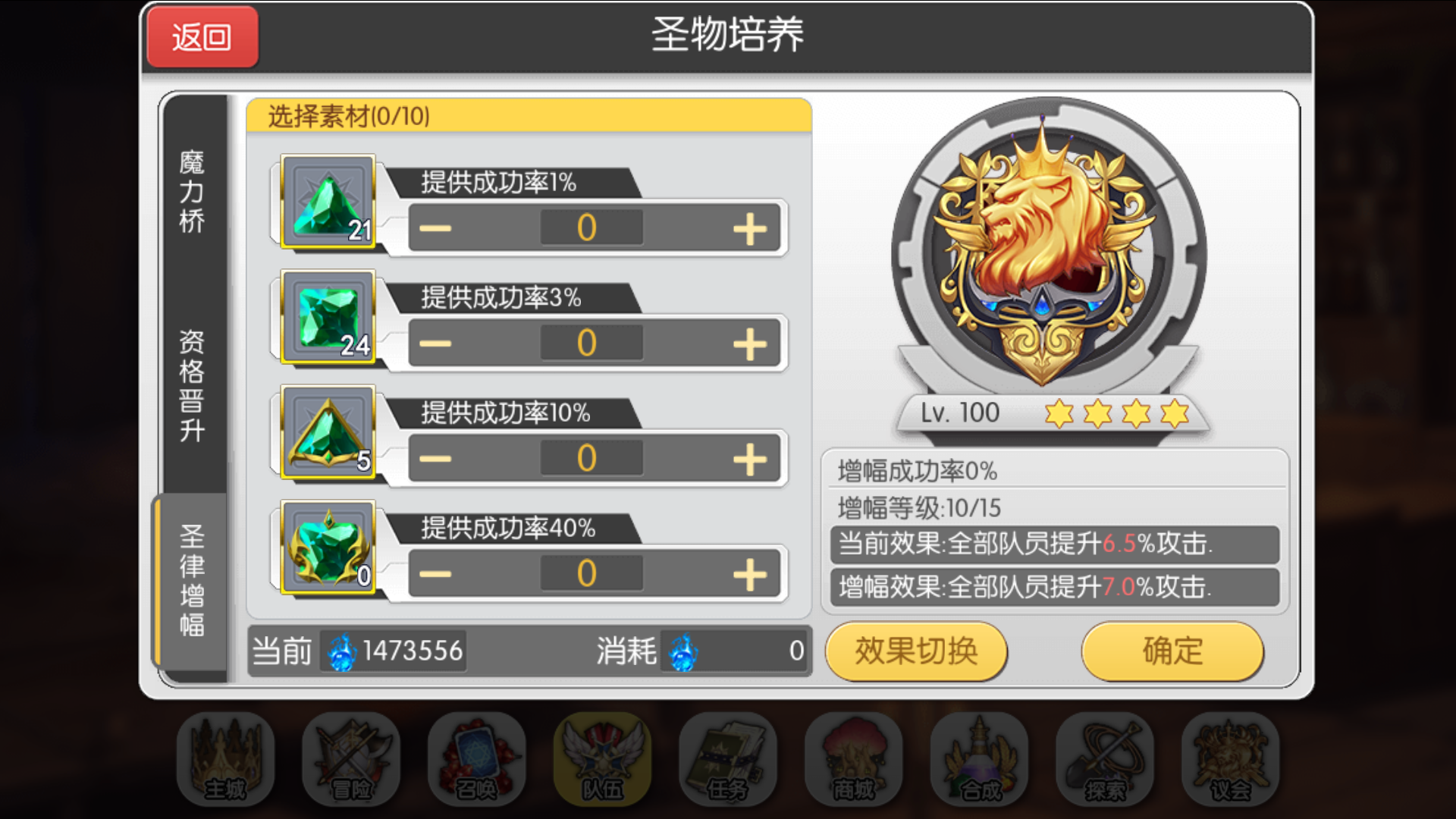Increase the 1% material count with plus
1456x819 pixels.
click(749, 228)
